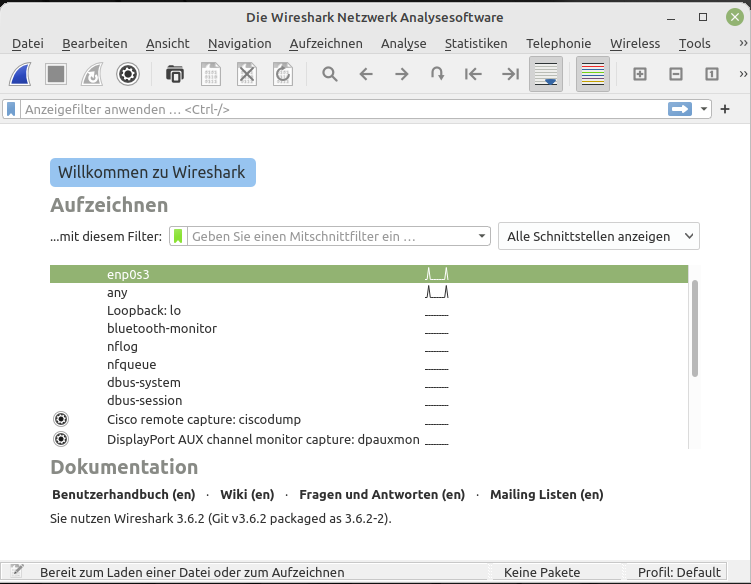The height and width of the screenshot is (584, 751).
Task: Click the zoom out text icon
Action: point(676,74)
